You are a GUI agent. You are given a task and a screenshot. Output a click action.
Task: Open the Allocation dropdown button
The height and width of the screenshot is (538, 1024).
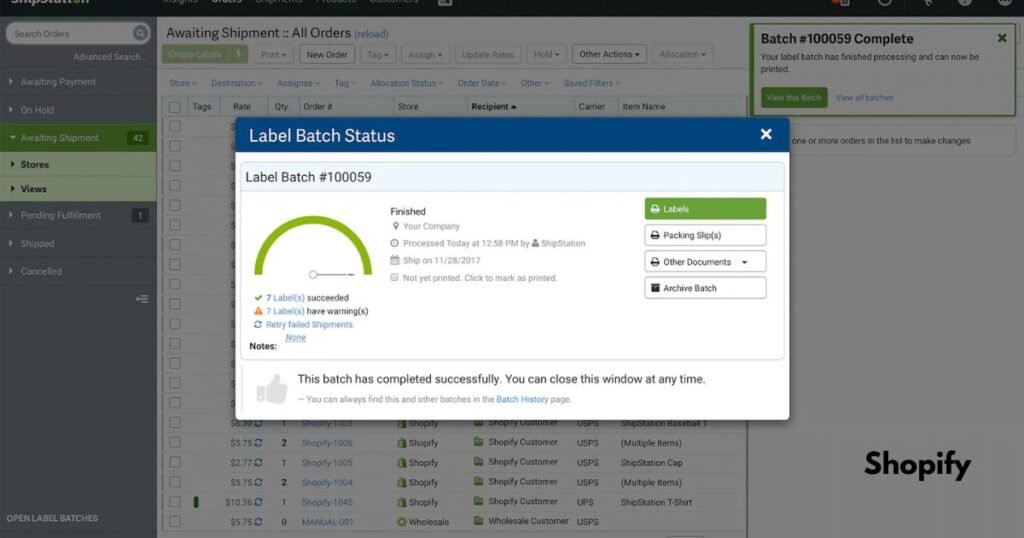coord(682,54)
